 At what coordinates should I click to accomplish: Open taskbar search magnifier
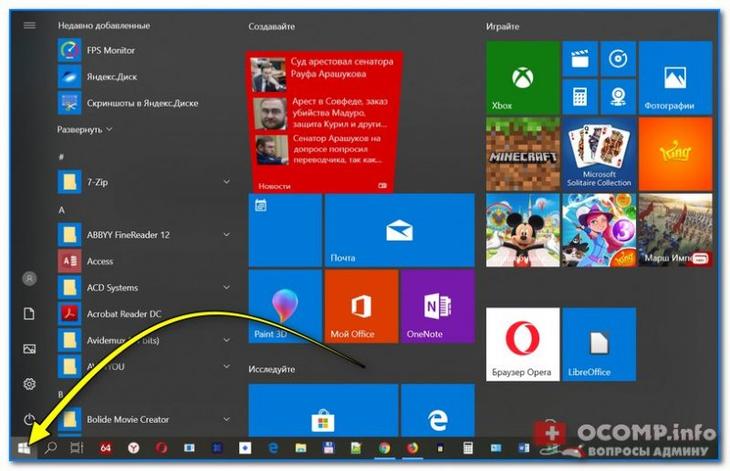pyautogui.click(x=50, y=448)
